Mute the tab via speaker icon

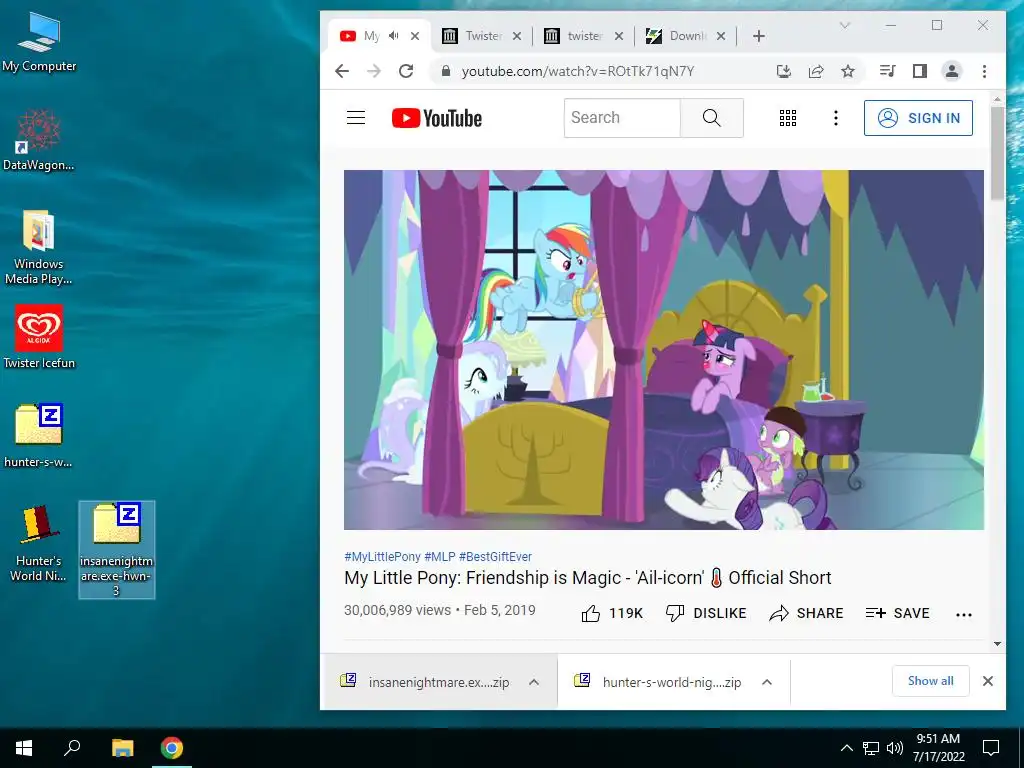click(393, 36)
